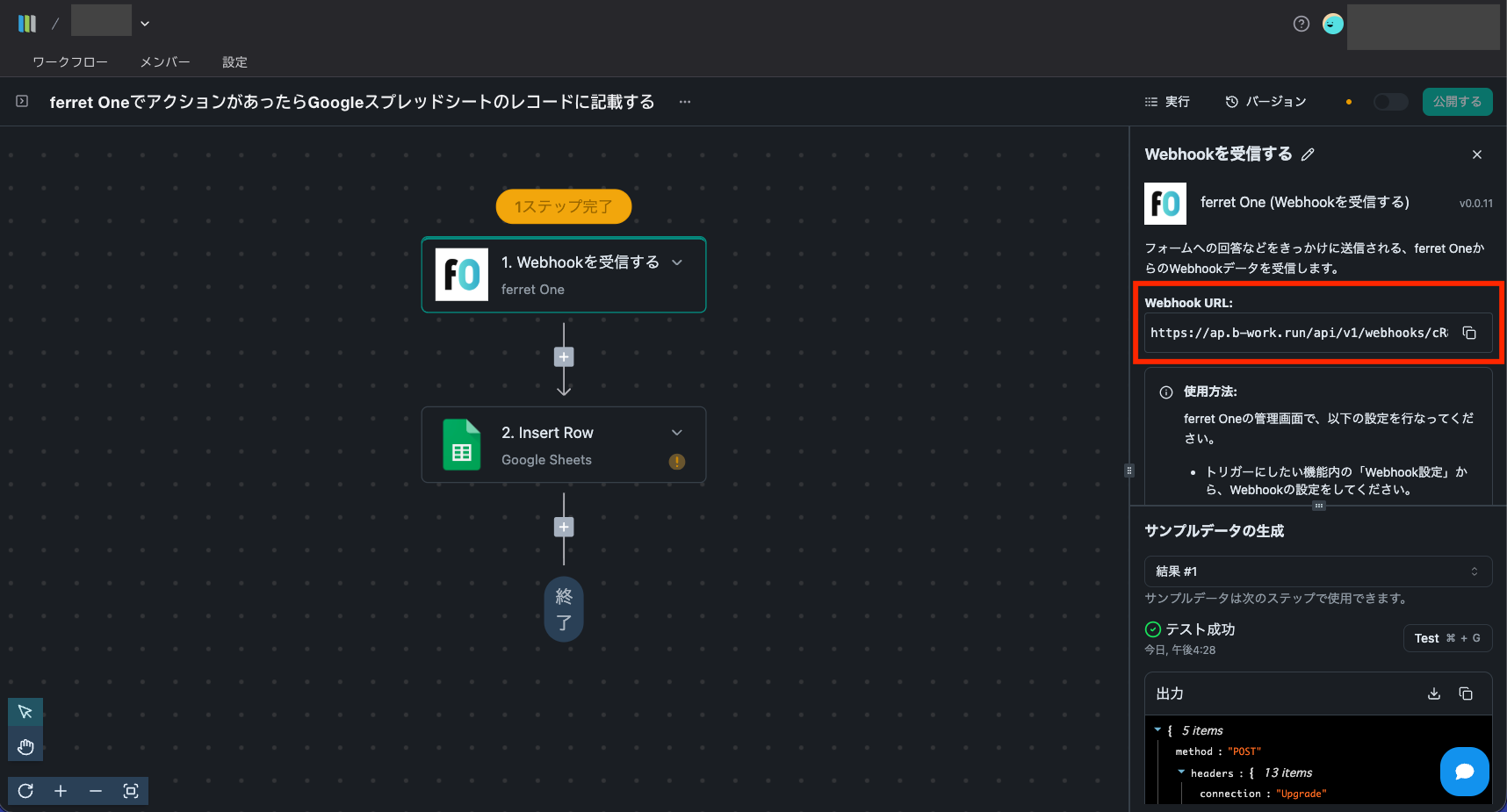
Task: Click the connection "Upgrade" value in output
Action: pos(1301,794)
